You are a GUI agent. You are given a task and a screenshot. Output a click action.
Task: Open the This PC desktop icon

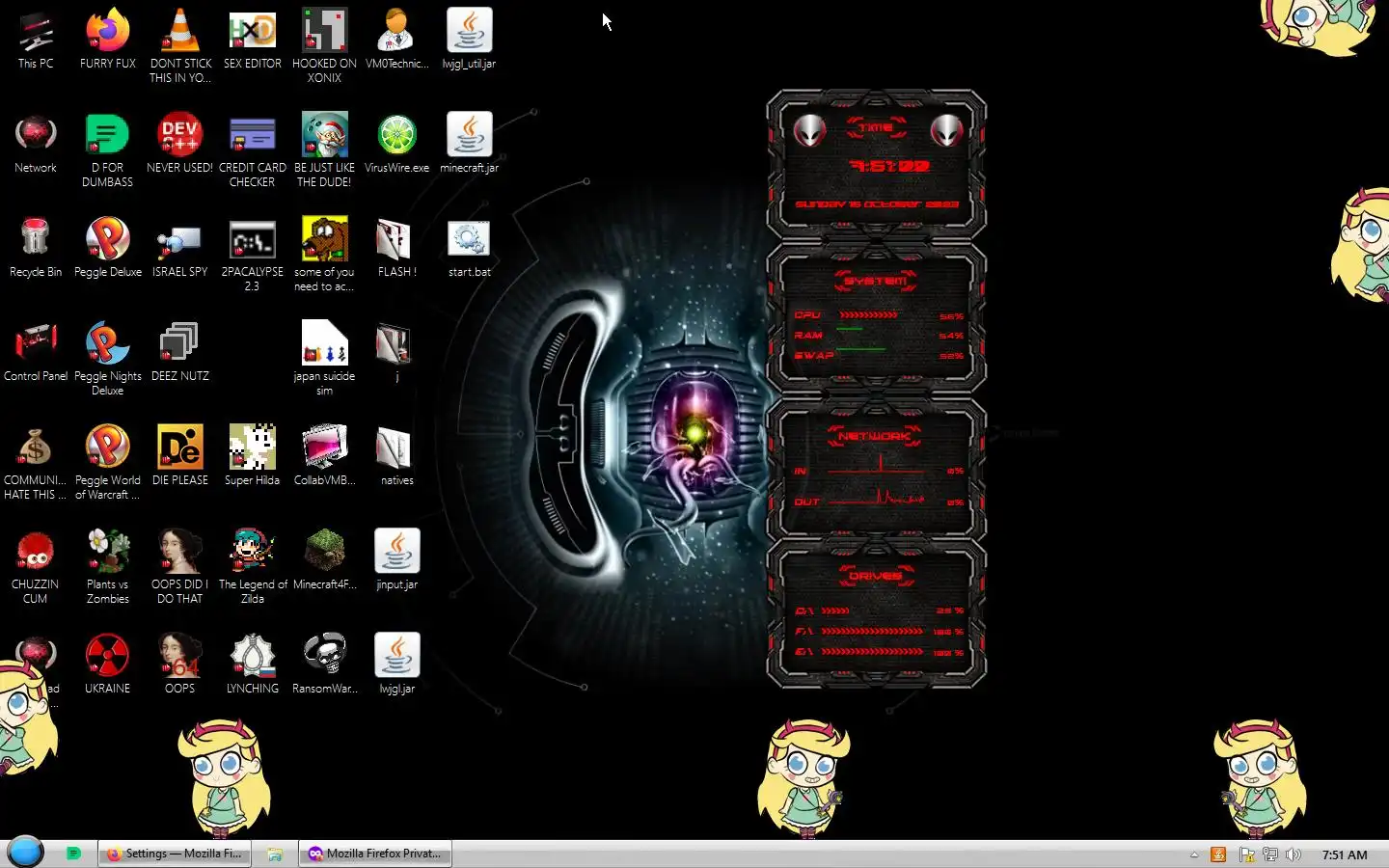coord(36,39)
